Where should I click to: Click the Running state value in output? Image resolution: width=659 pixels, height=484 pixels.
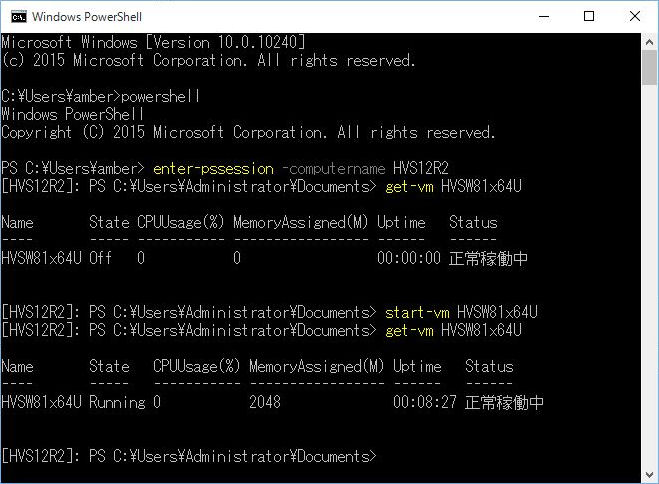tap(117, 402)
